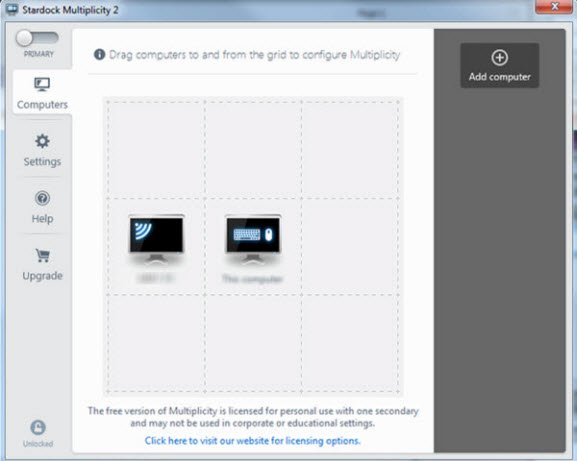The image size is (577, 461).
Task: Open Settings via the gear icon
Action: point(42,141)
